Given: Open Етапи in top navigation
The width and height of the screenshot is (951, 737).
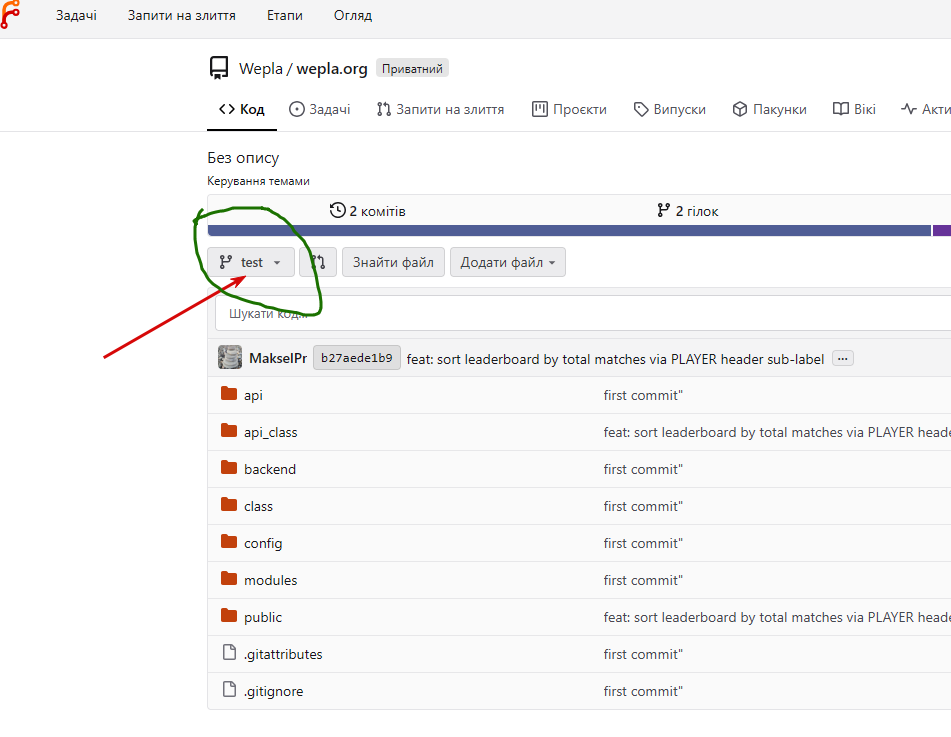Looking at the screenshot, I should [284, 15].
